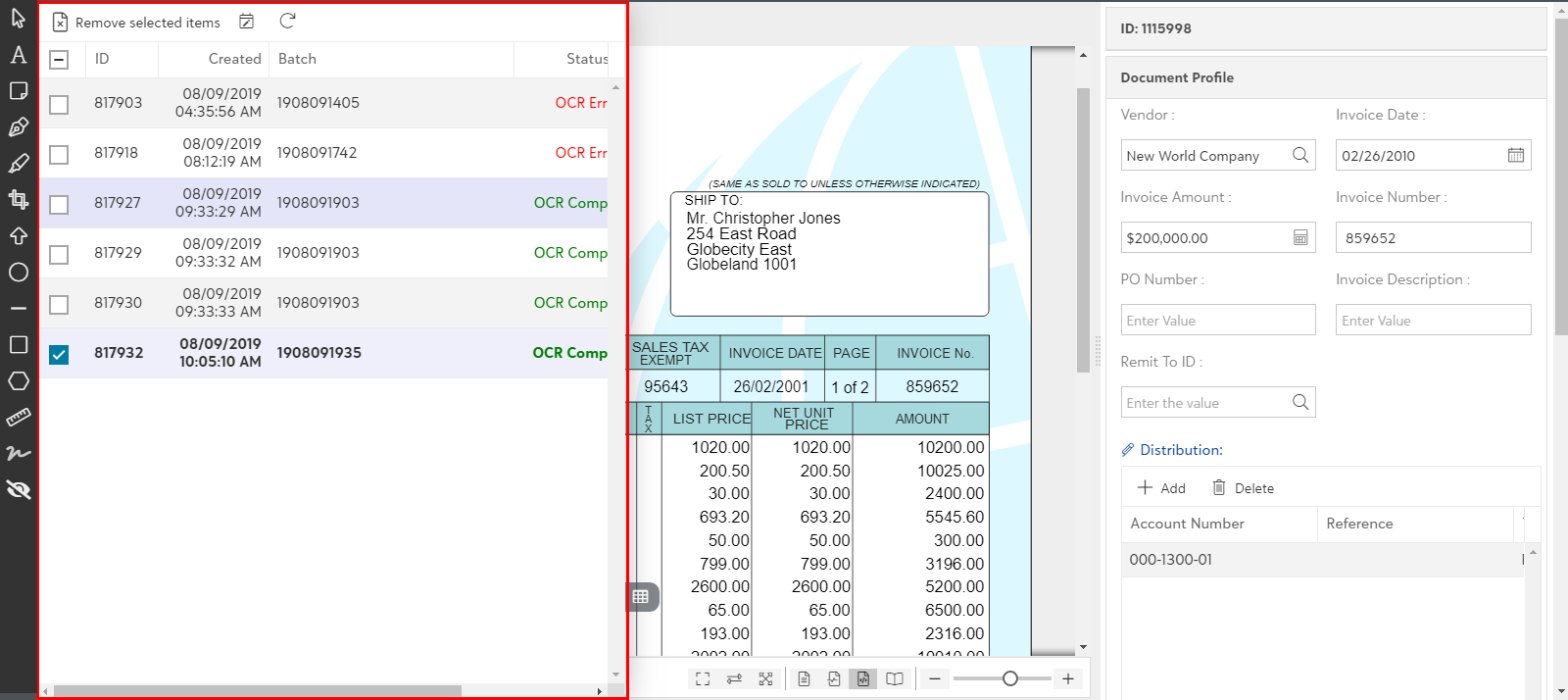The image size is (1568, 700).
Task: Select the sticky note tool
Action: [x=19, y=91]
